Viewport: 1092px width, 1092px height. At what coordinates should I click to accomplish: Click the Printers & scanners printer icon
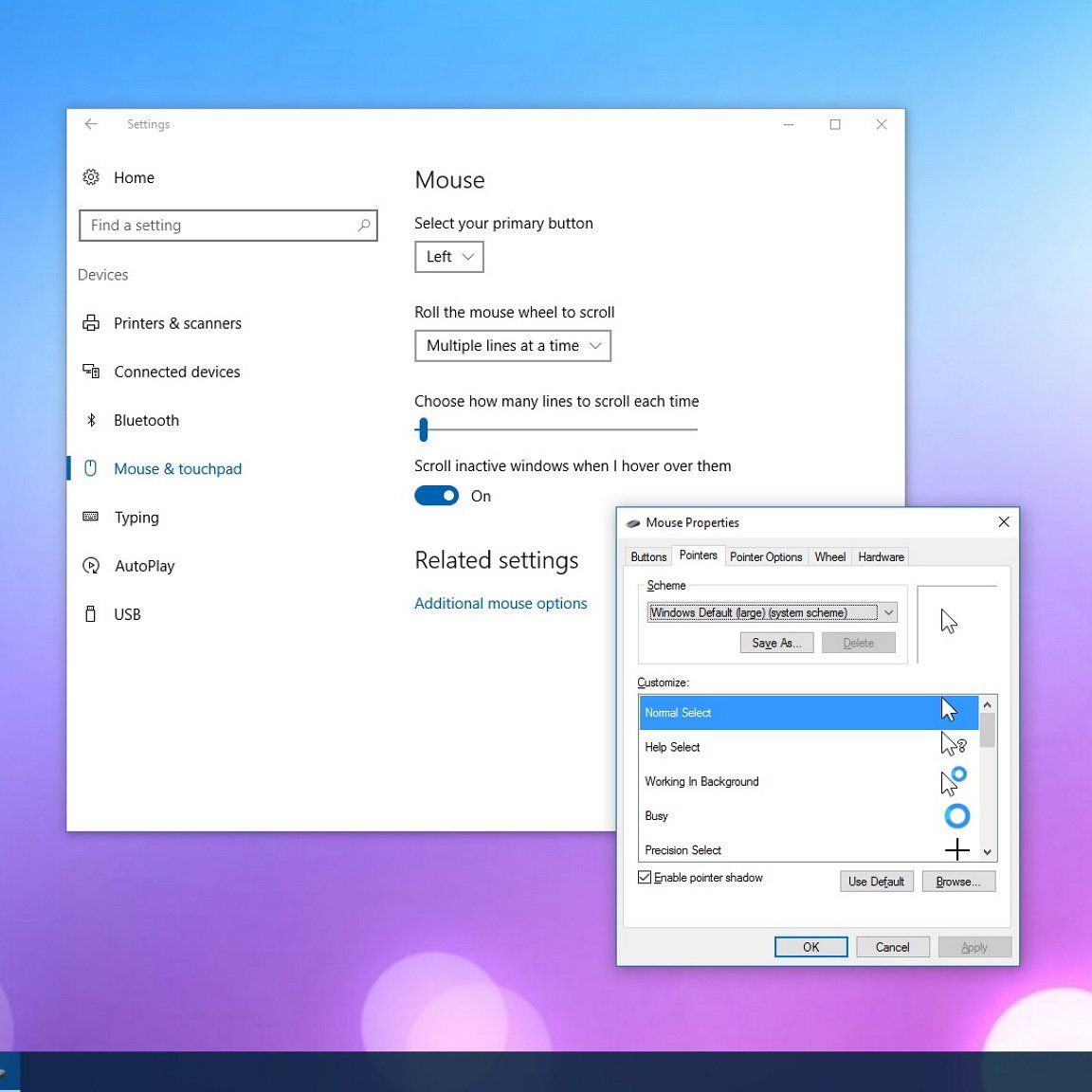91,323
